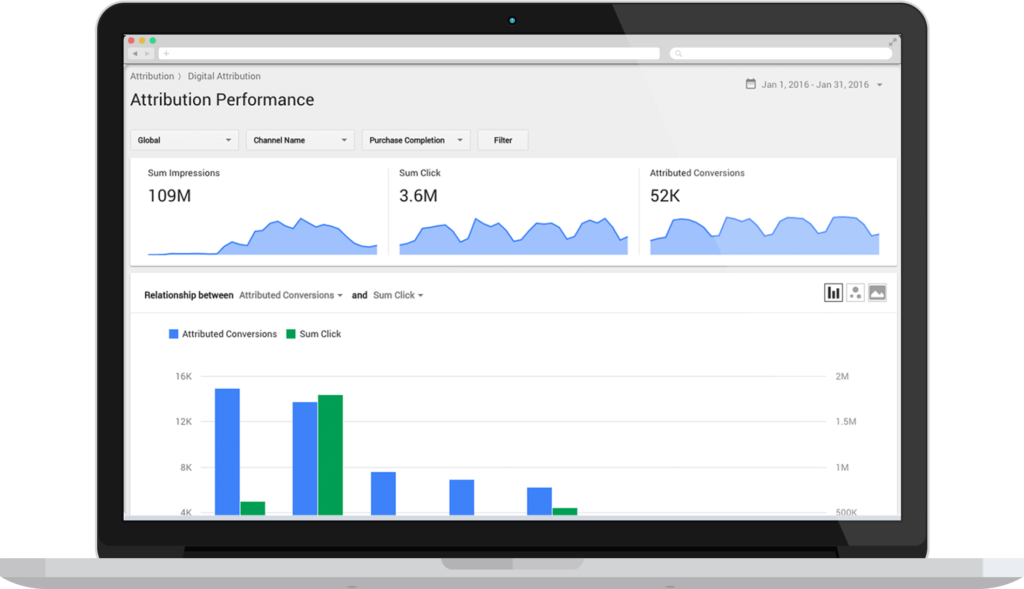Screen dimensions: 1024x589
Task: Click the browser search magnifier icon
Action: 677,54
